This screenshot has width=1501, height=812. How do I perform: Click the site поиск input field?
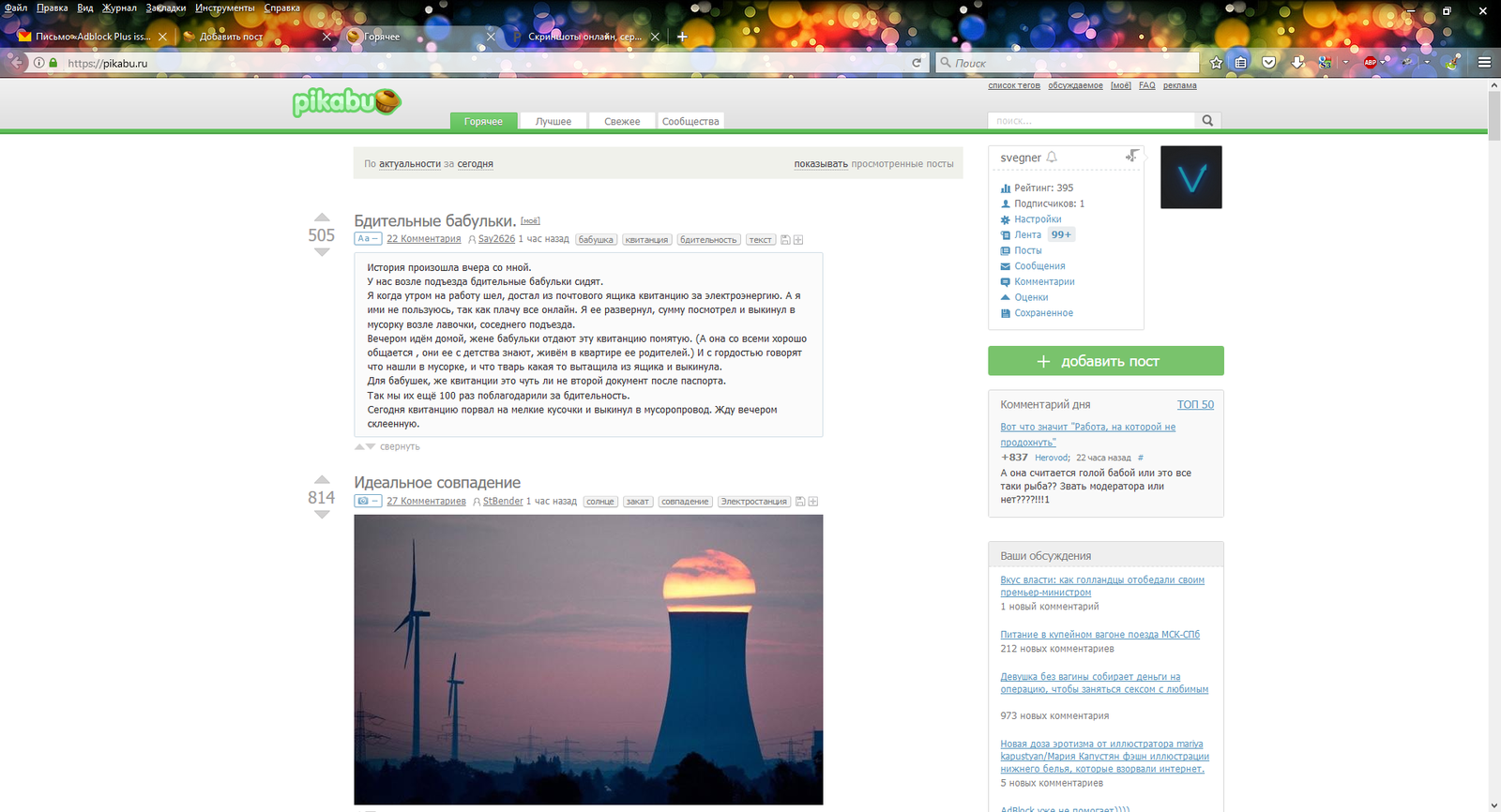[x=1091, y=120]
